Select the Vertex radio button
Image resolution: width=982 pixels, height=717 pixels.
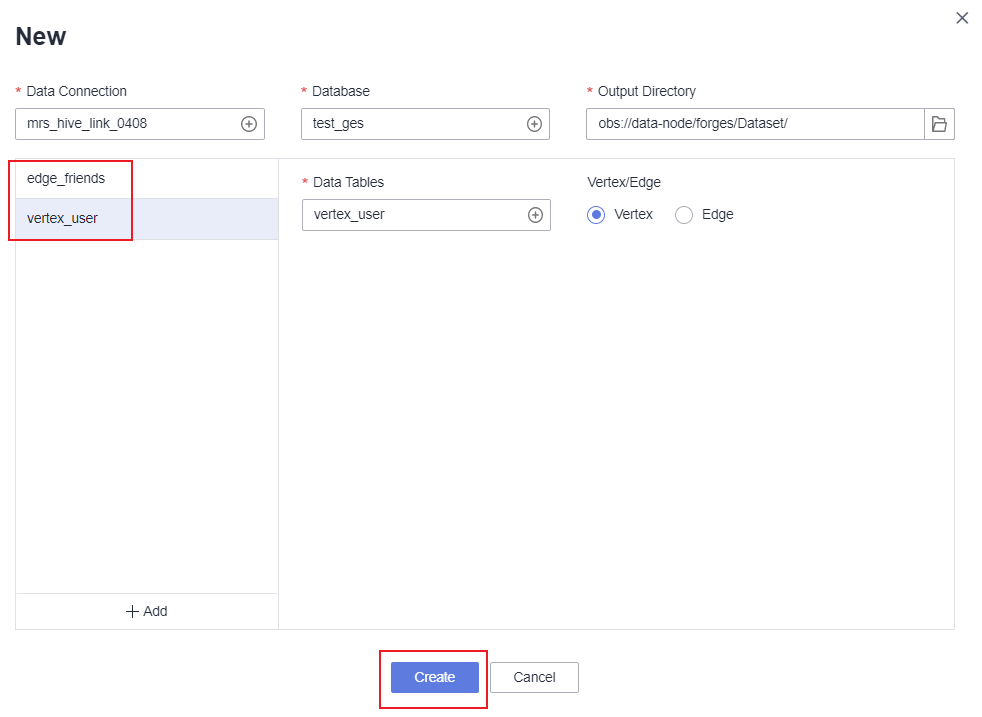tap(596, 215)
